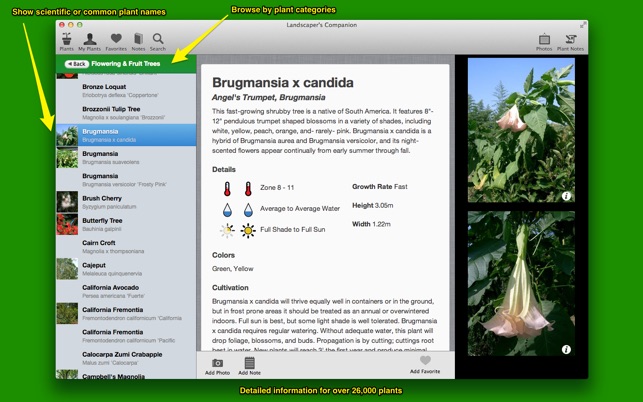Select California Fremontia 'California' row
643x402 pixels.
[126, 313]
